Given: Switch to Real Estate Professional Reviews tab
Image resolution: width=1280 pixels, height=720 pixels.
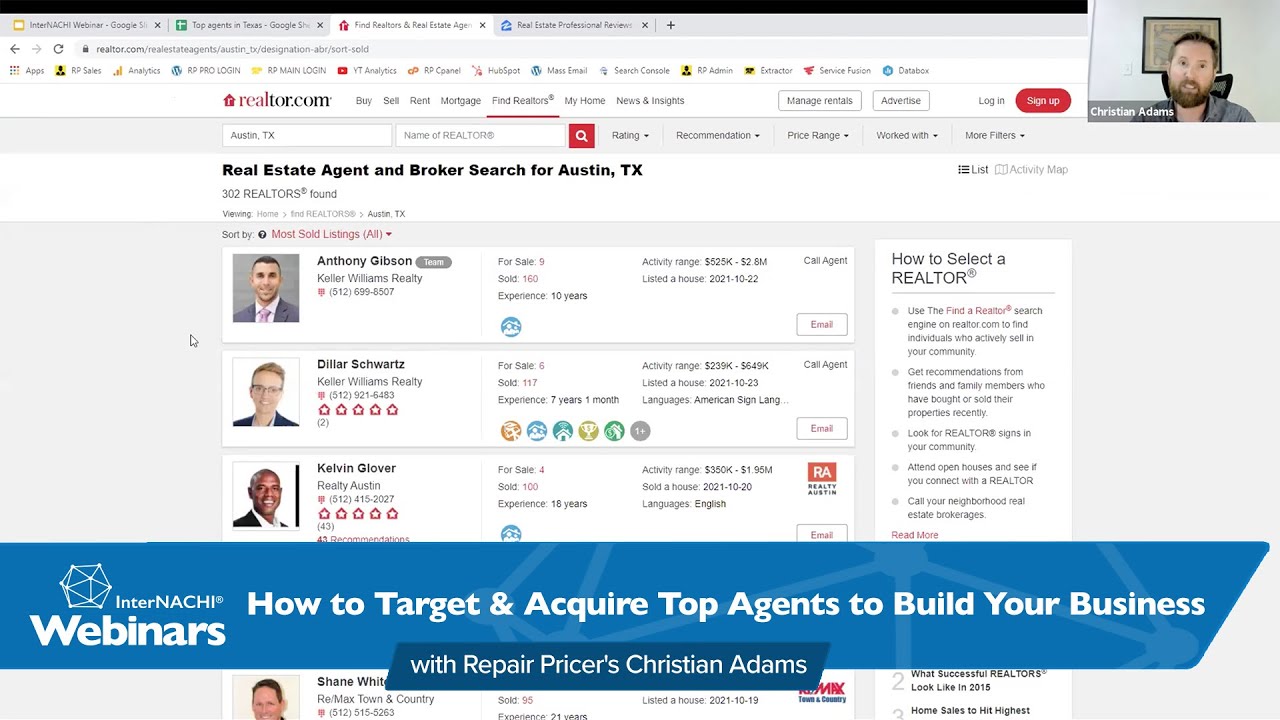Looking at the screenshot, I should pos(574,25).
